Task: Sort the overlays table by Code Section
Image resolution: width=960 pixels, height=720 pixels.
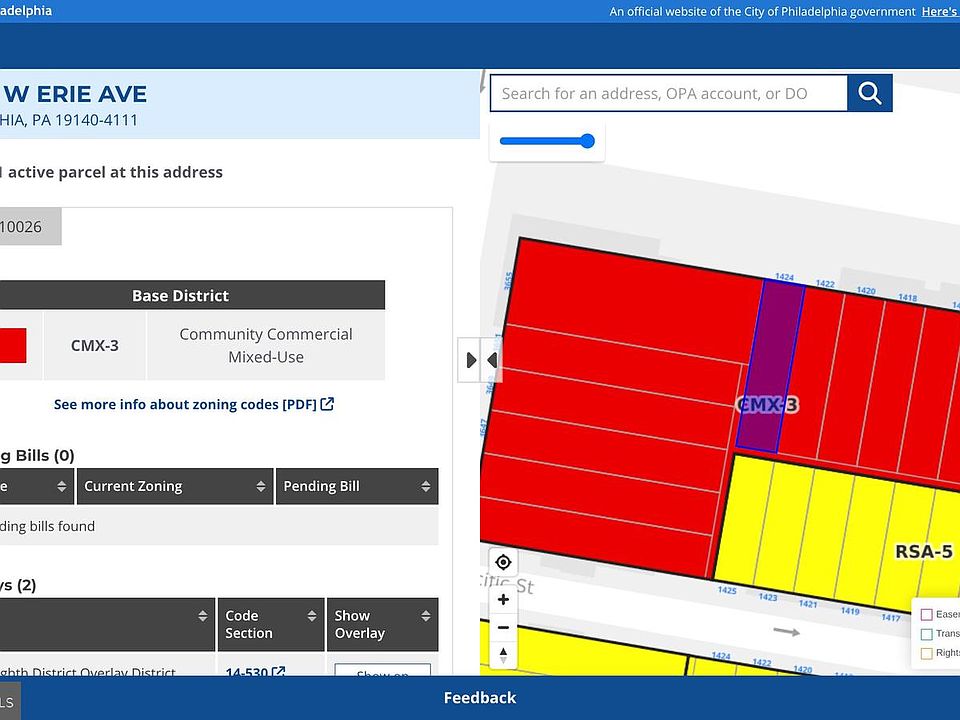Action: point(271,624)
